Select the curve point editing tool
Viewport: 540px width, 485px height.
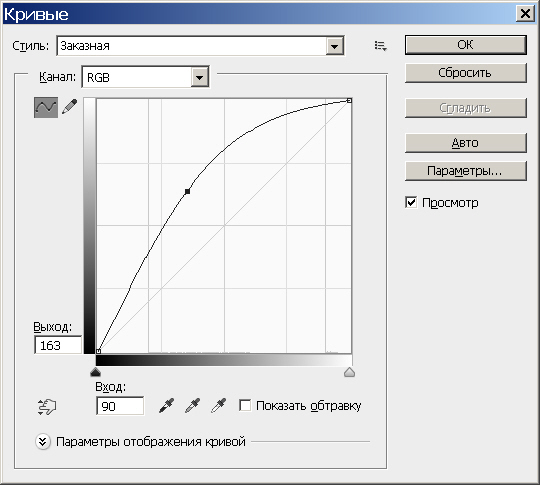[x=46, y=107]
